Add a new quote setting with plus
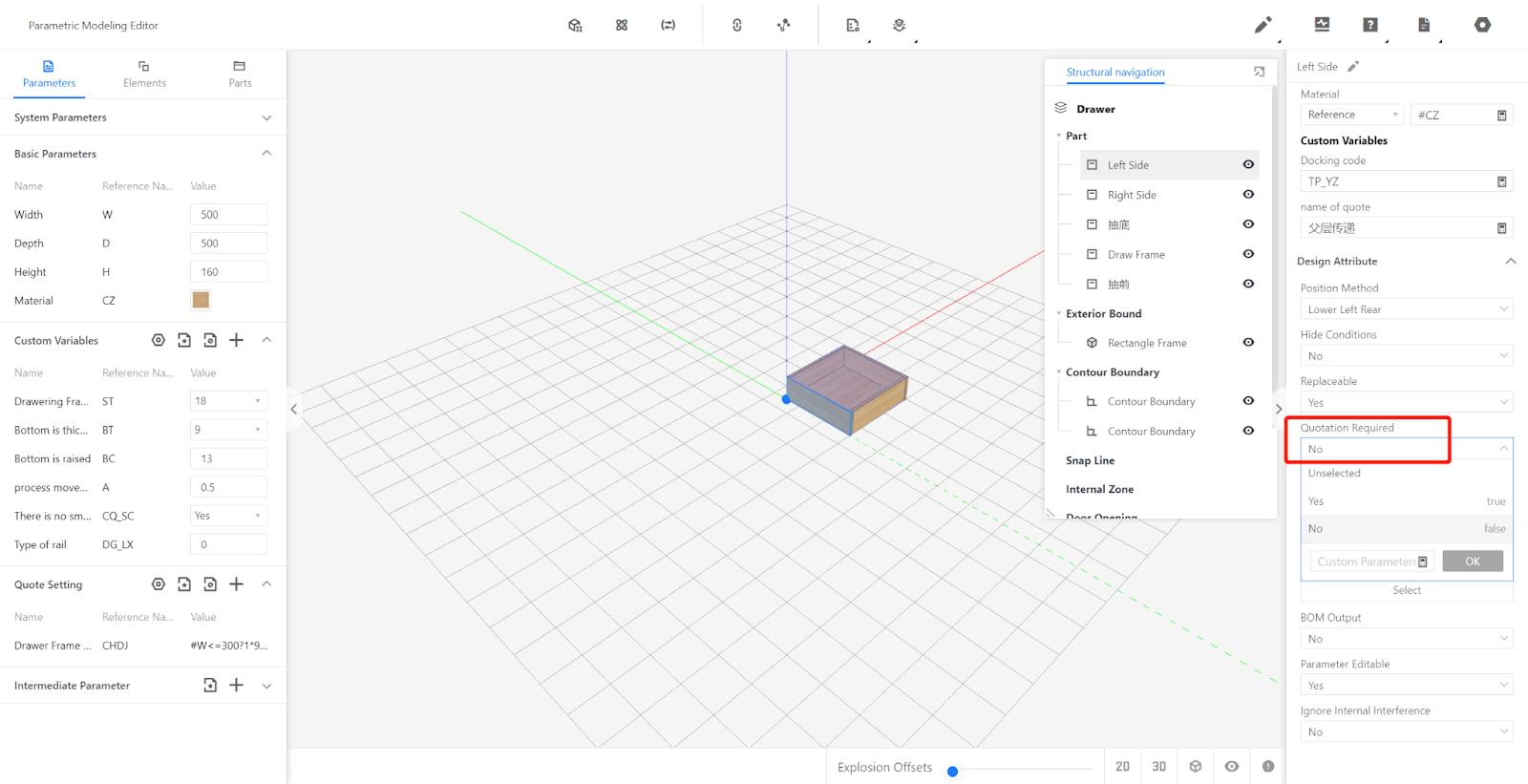This screenshot has width=1528, height=784. tap(237, 584)
